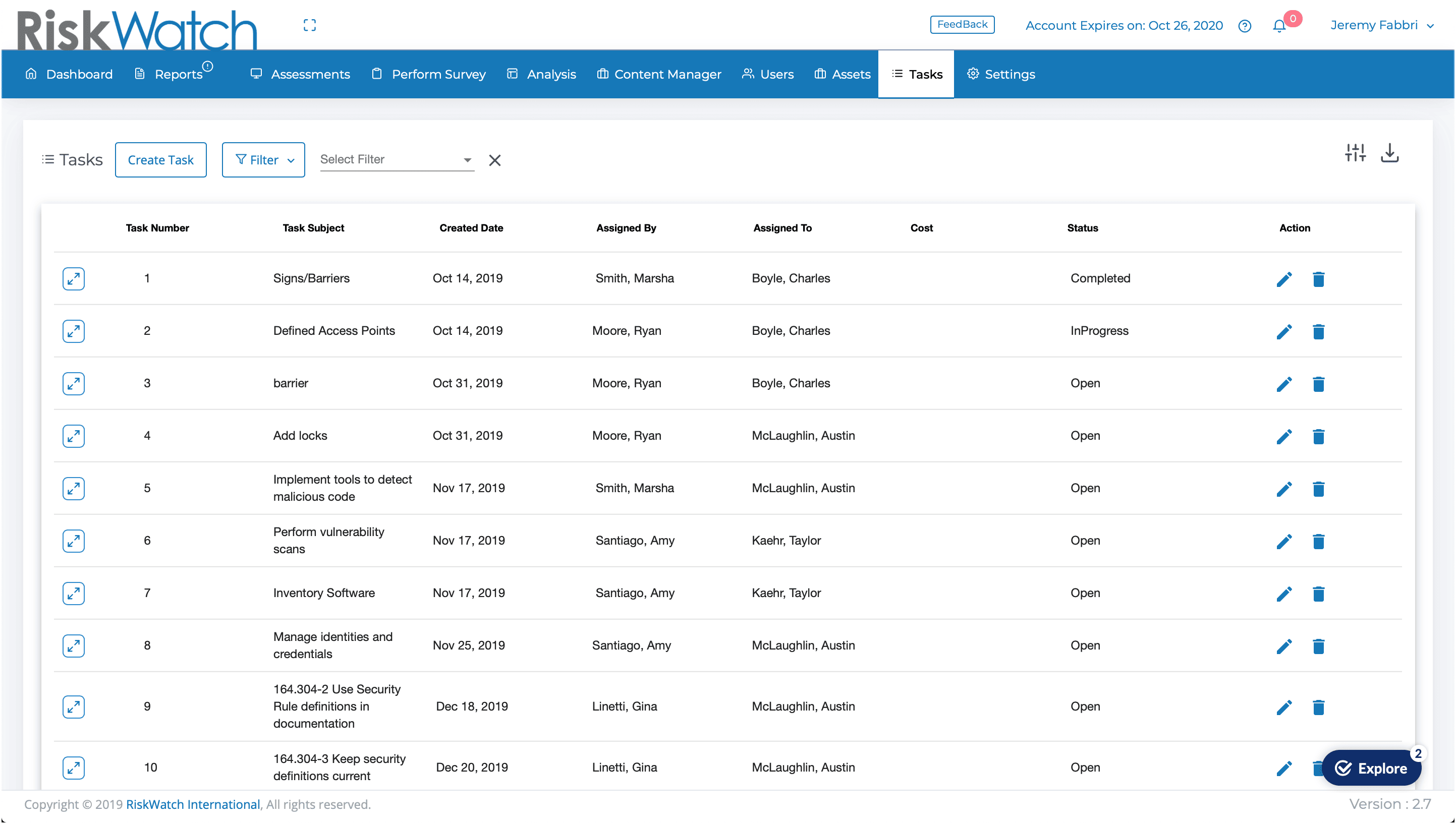The height and width of the screenshot is (824, 1456).
Task: Follow the RiskWatch International footer link
Action: 193,804
